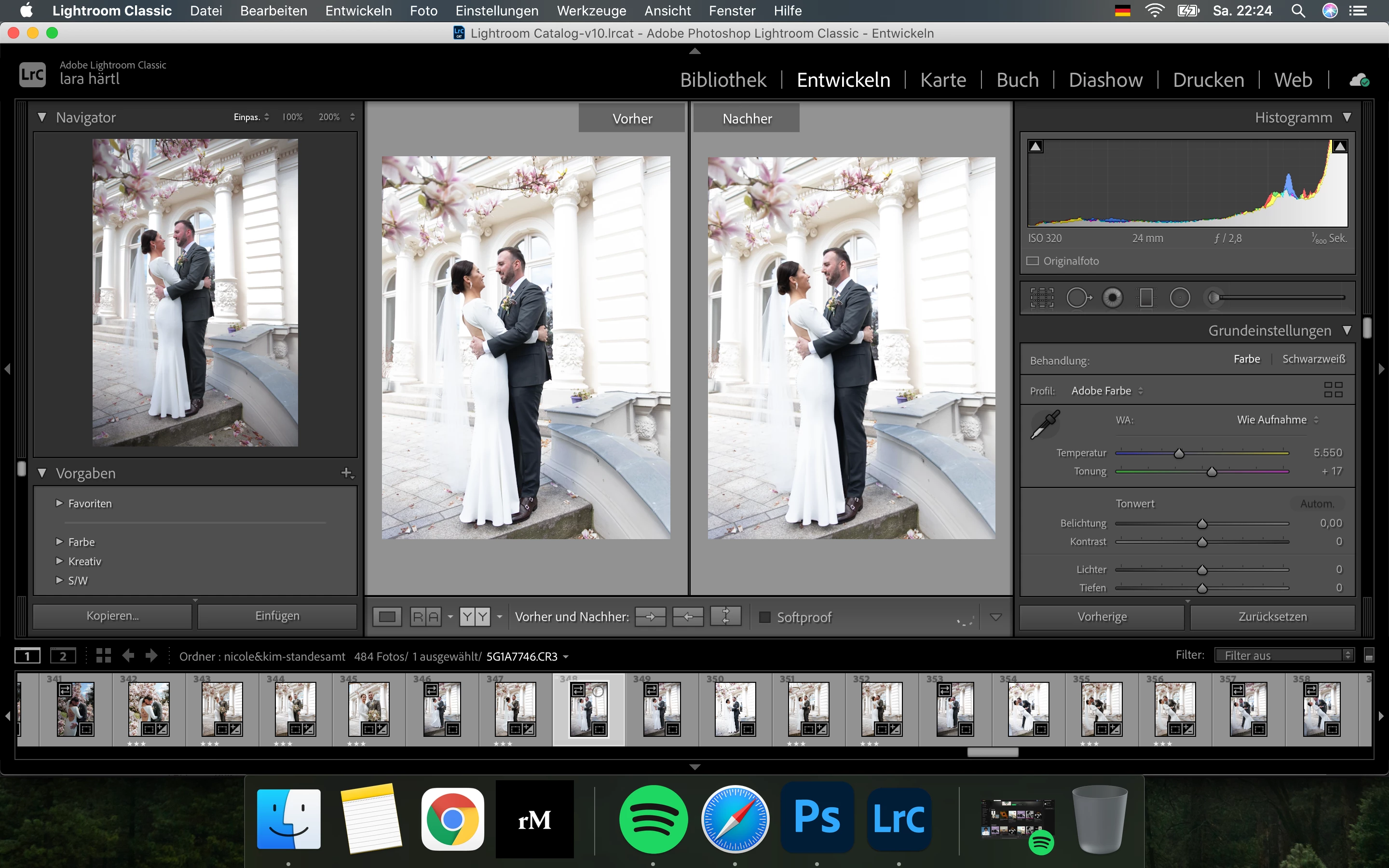1389x868 pixels.
Task: Open the profile browser grid icon
Action: 1333,390
